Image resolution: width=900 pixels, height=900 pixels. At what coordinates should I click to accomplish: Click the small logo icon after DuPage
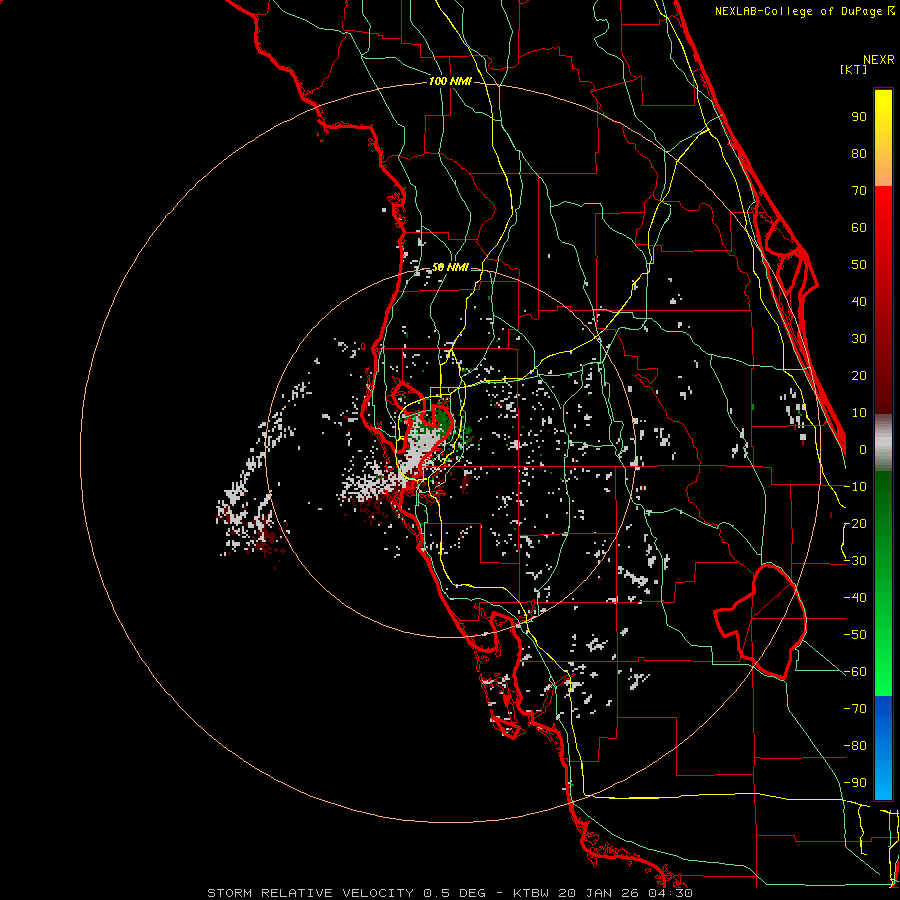click(x=891, y=11)
